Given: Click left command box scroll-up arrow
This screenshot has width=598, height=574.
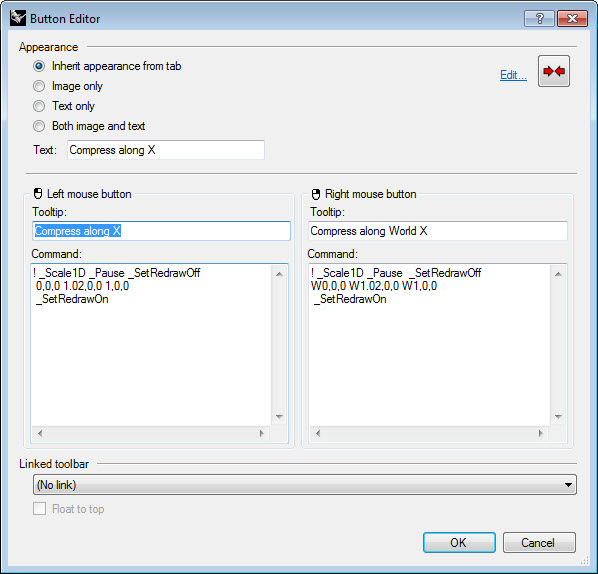Looking at the screenshot, I should point(279,274).
